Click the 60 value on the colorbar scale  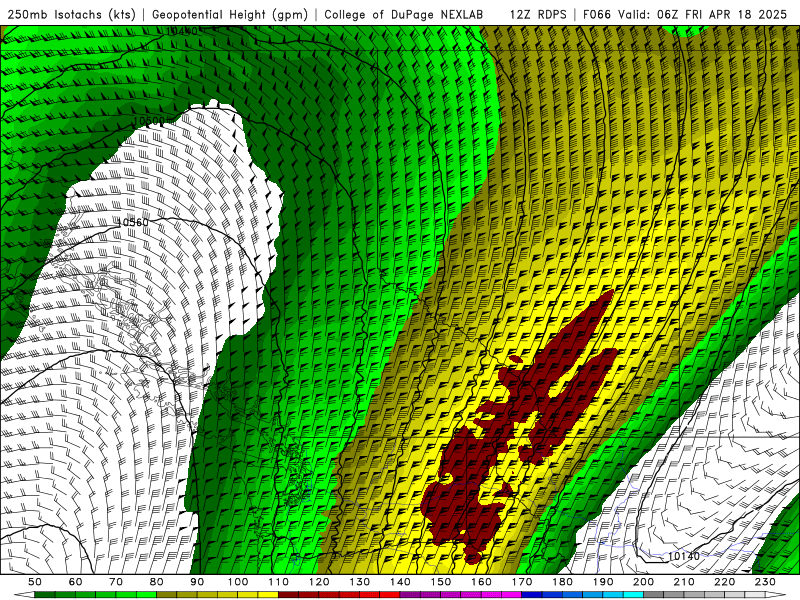76,582
